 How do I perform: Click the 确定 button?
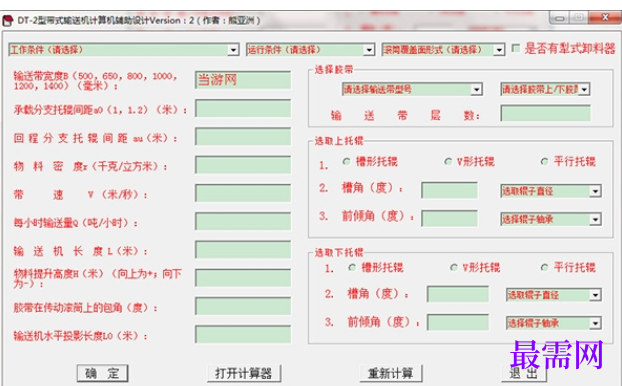coord(102,373)
